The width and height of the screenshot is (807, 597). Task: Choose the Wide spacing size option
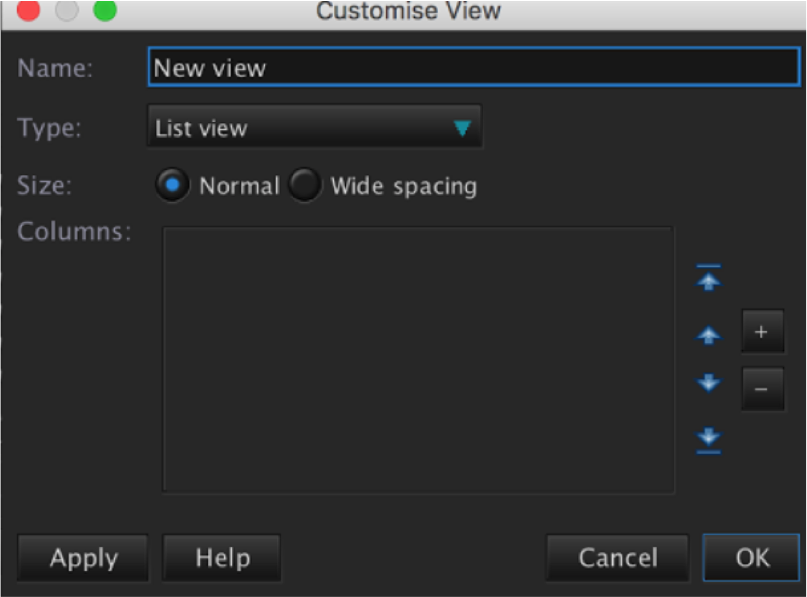pos(305,186)
